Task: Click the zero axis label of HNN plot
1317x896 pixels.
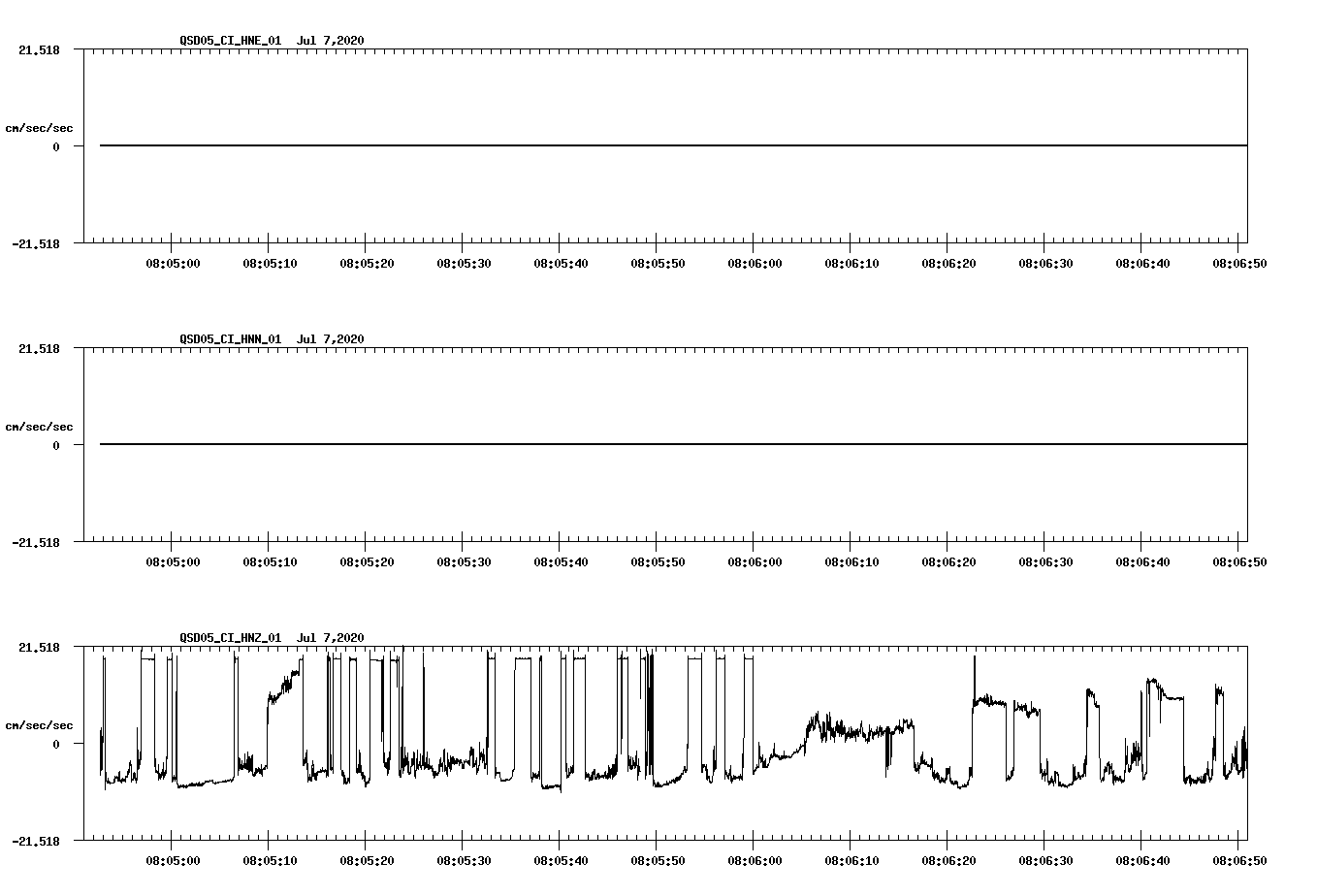Action: pos(56,446)
